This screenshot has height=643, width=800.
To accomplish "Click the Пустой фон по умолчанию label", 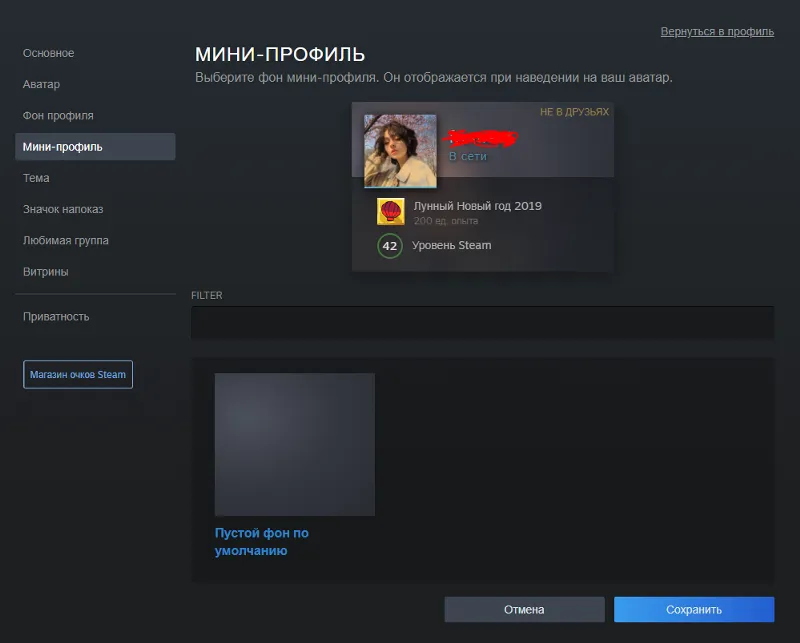I will pyautogui.click(x=262, y=542).
